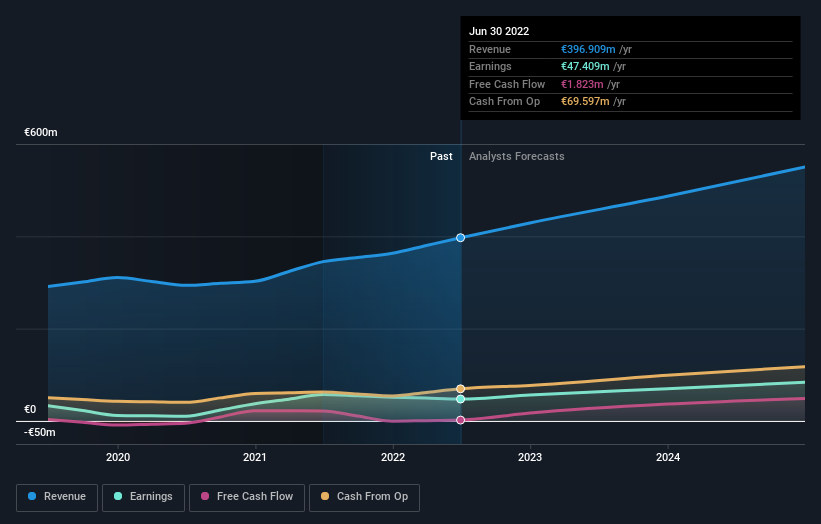Image resolution: width=821 pixels, height=524 pixels.
Task: Click the teal Earnings data point marker
Action: point(460,399)
